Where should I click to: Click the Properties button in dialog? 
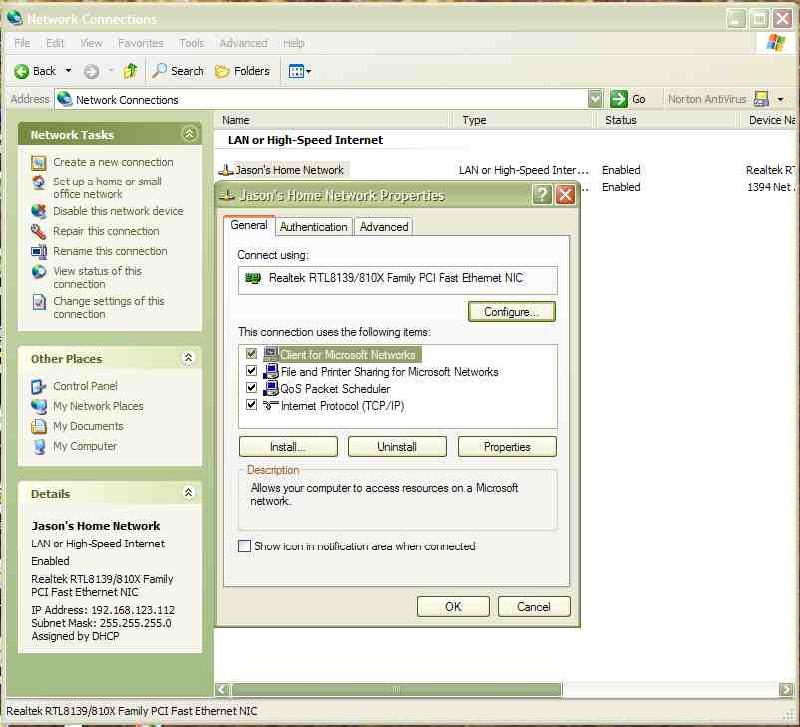[507, 447]
